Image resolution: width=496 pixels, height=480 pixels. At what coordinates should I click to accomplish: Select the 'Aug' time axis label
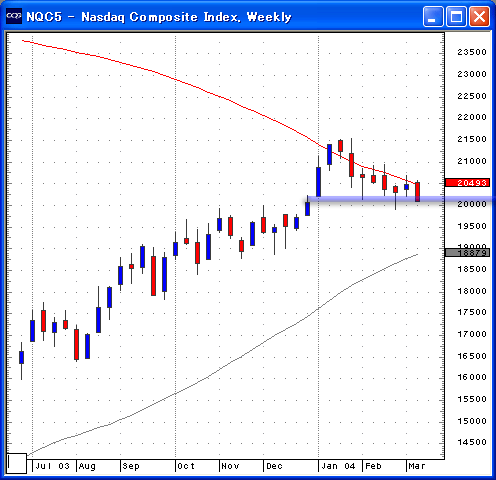point(87,466)
